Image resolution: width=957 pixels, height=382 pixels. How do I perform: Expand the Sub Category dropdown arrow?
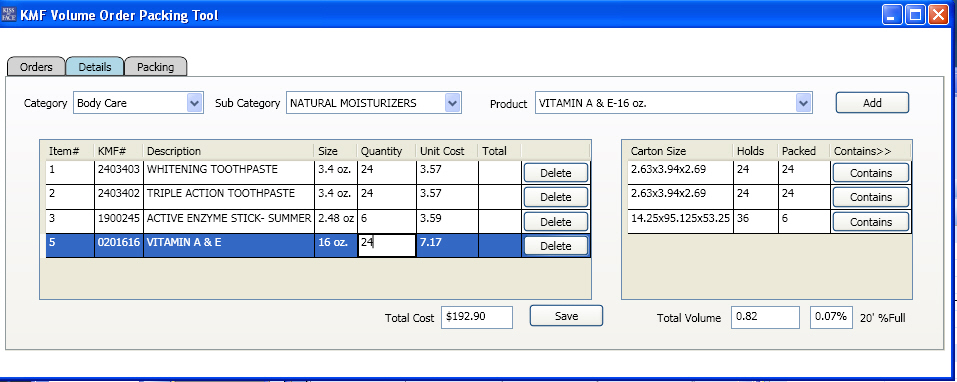(452, 103)
